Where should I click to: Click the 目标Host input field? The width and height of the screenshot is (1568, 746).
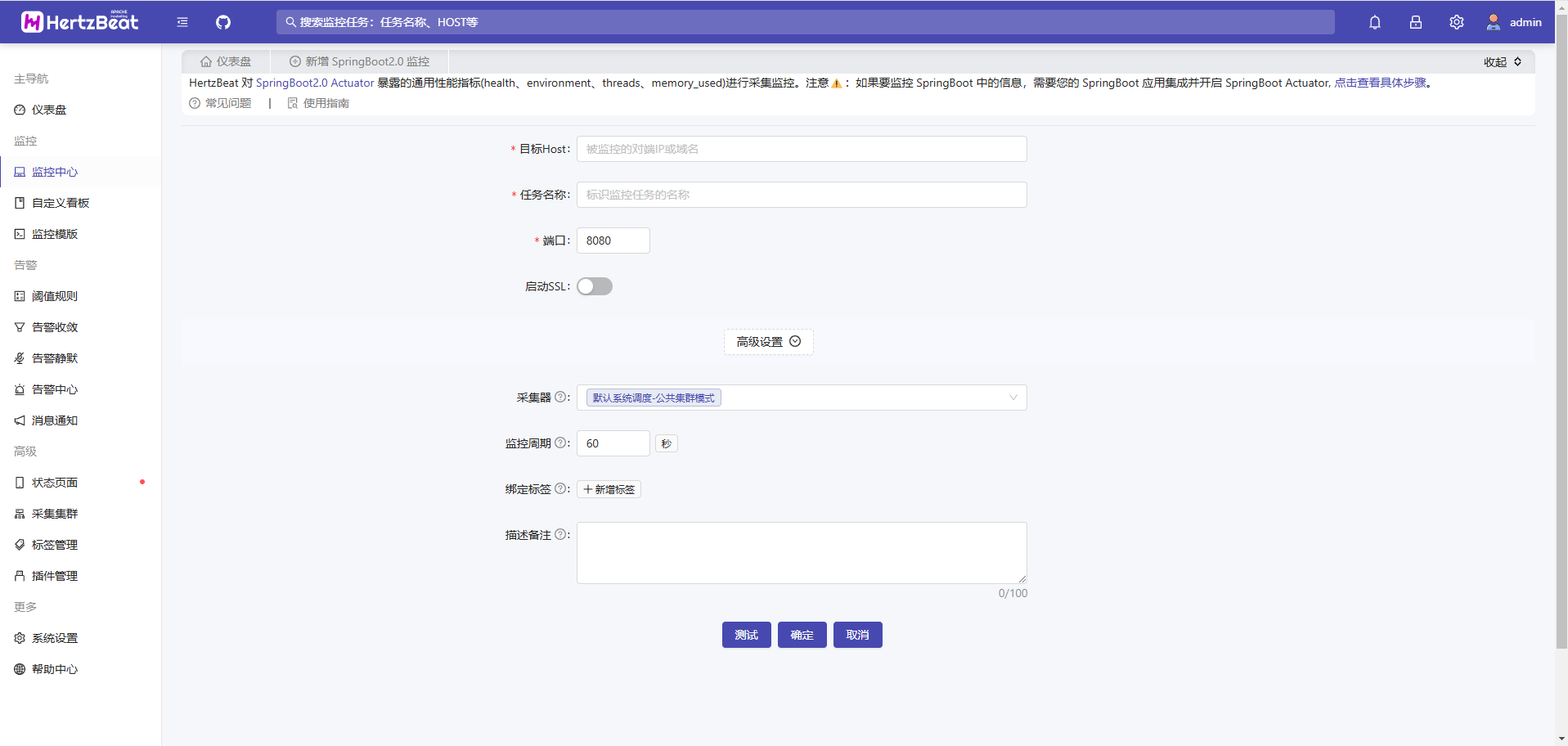(802, 149)
